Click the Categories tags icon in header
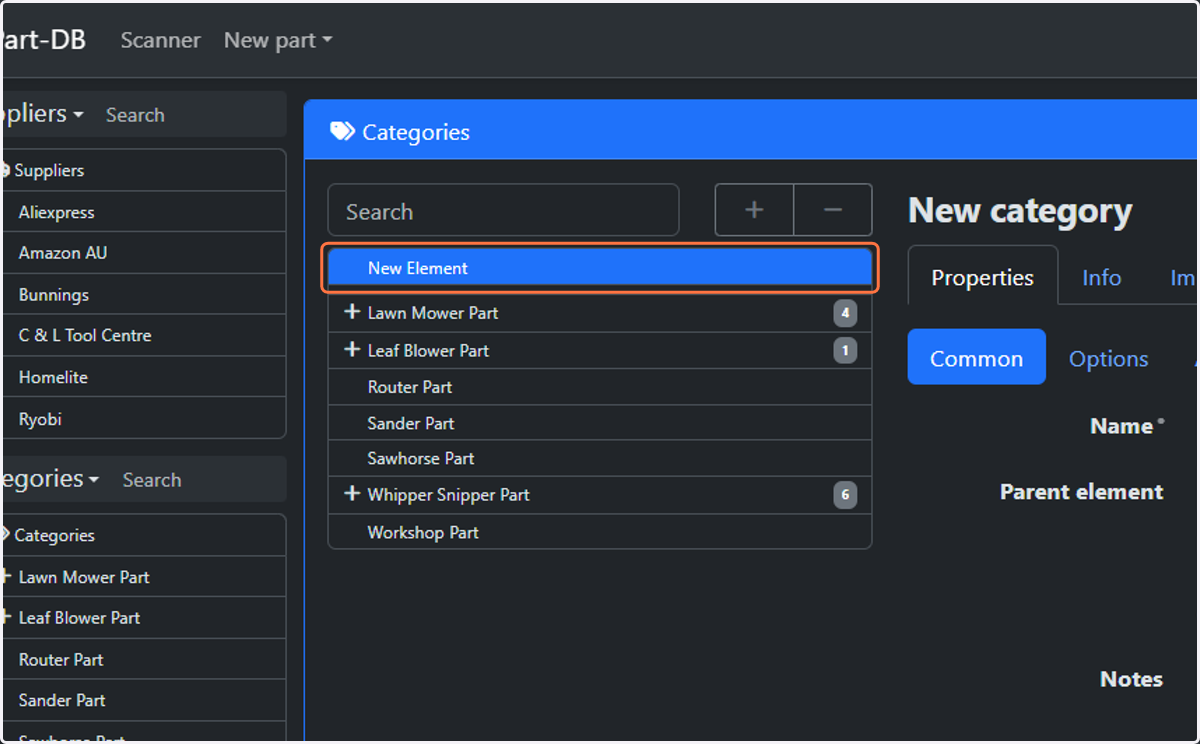The image size is (1200, 744). point(342,132)
